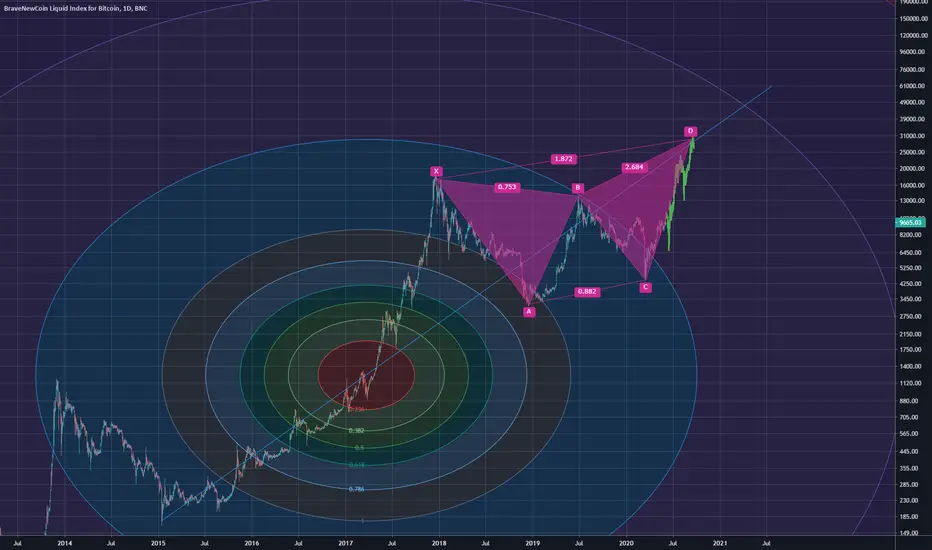932x550 pixels.
Task: Click the 2.684 ratio label
Action: tap(634, 167)
